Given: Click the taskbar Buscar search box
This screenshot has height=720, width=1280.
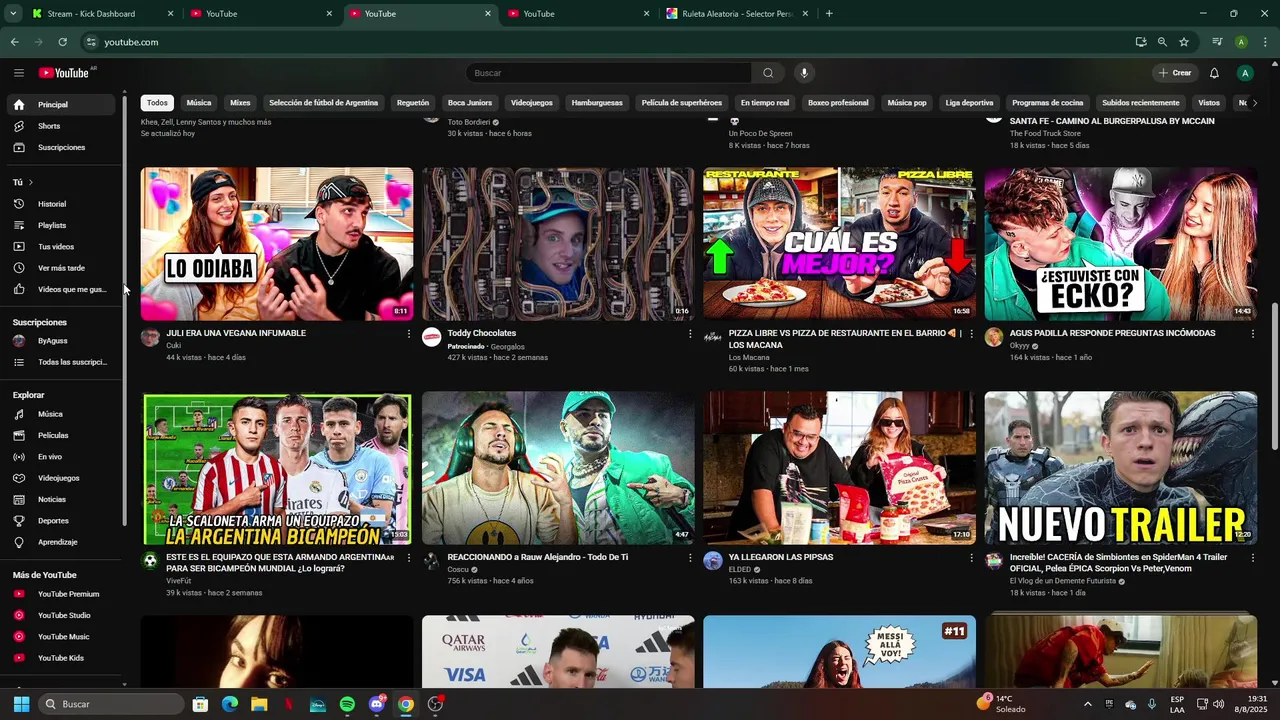Looking at the screenshot, I should coord(111,704).
